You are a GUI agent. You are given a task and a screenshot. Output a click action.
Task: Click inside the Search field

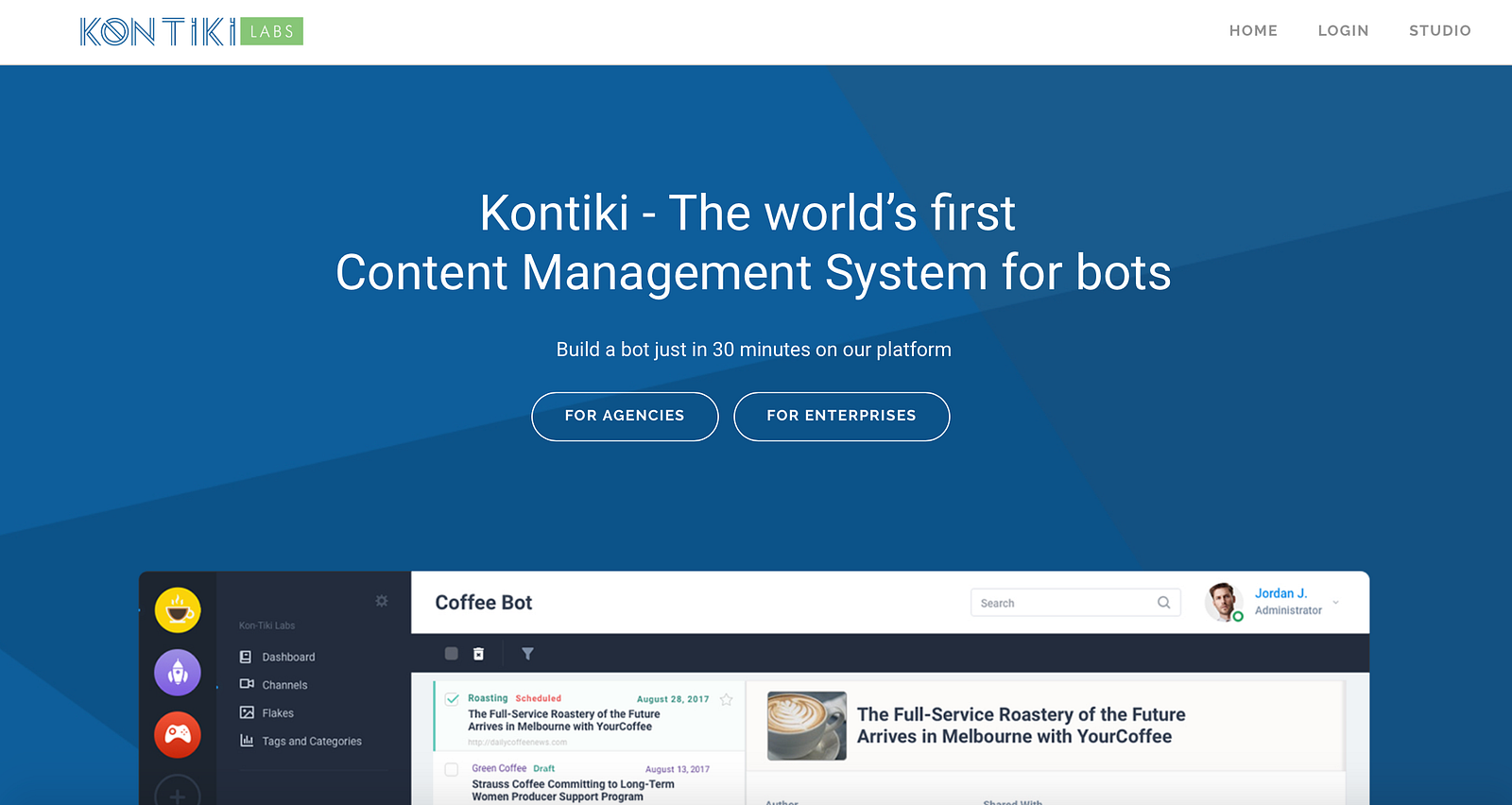(x=1075, y=603)
